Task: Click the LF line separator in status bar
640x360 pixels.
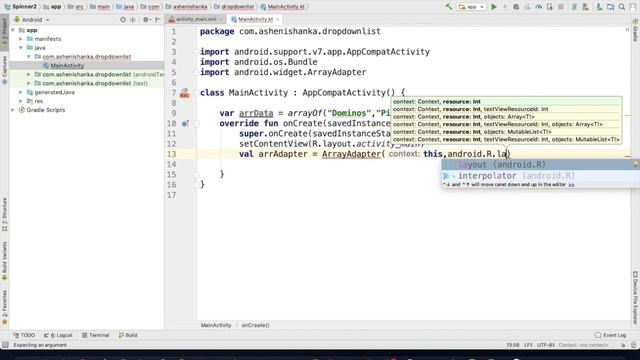Action: click(x=528, y=345)
